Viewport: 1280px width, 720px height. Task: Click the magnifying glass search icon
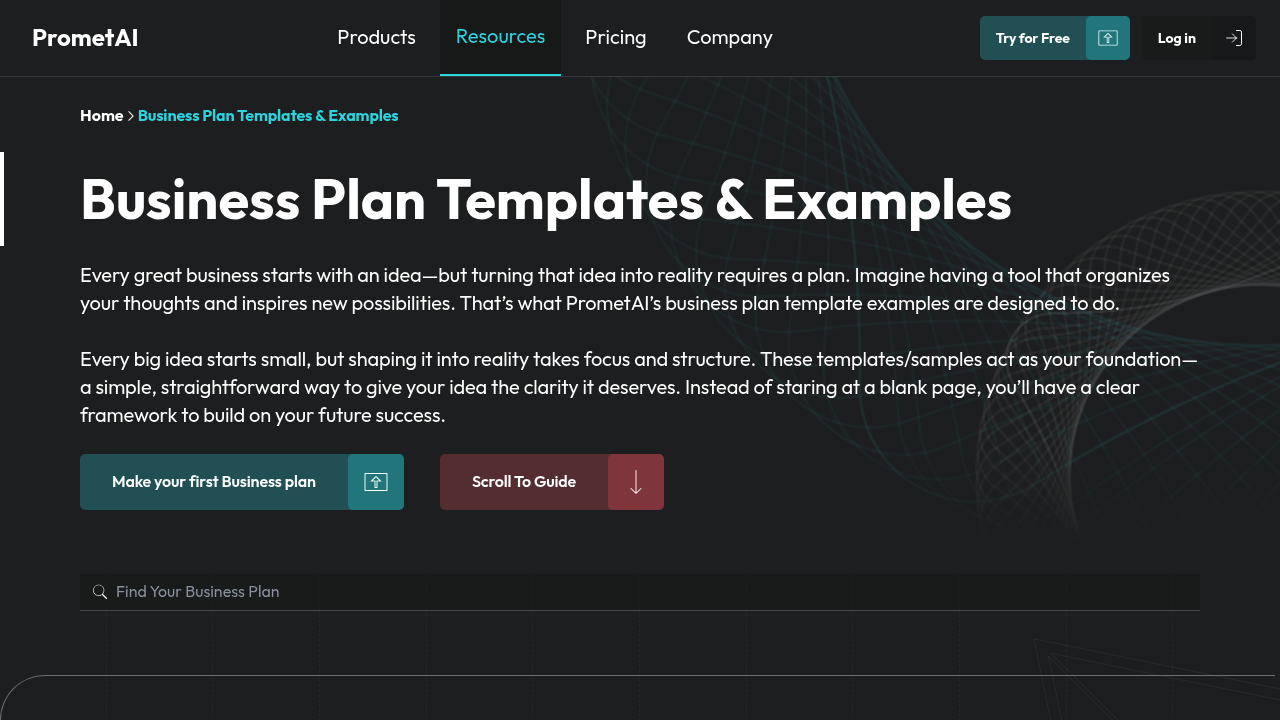click(100, 592)
